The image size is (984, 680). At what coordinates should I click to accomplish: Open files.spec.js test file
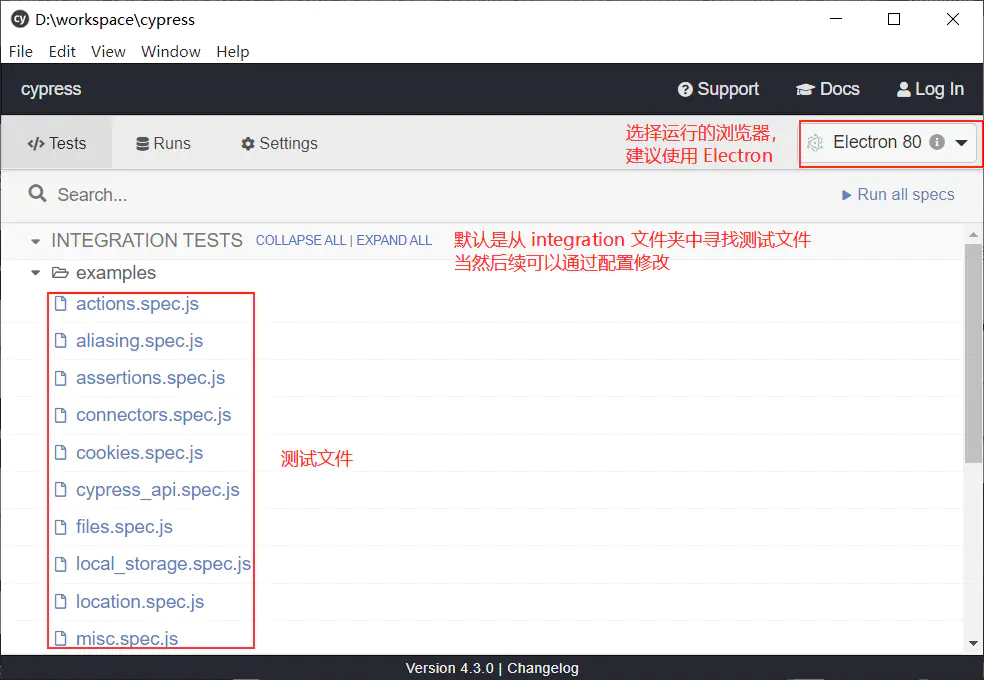124,527
